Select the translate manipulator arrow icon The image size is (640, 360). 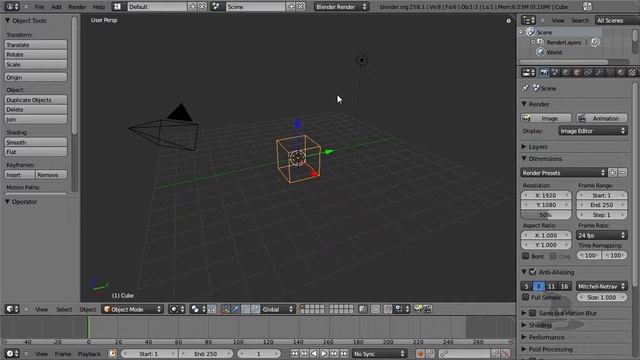(x=236, y=309)
